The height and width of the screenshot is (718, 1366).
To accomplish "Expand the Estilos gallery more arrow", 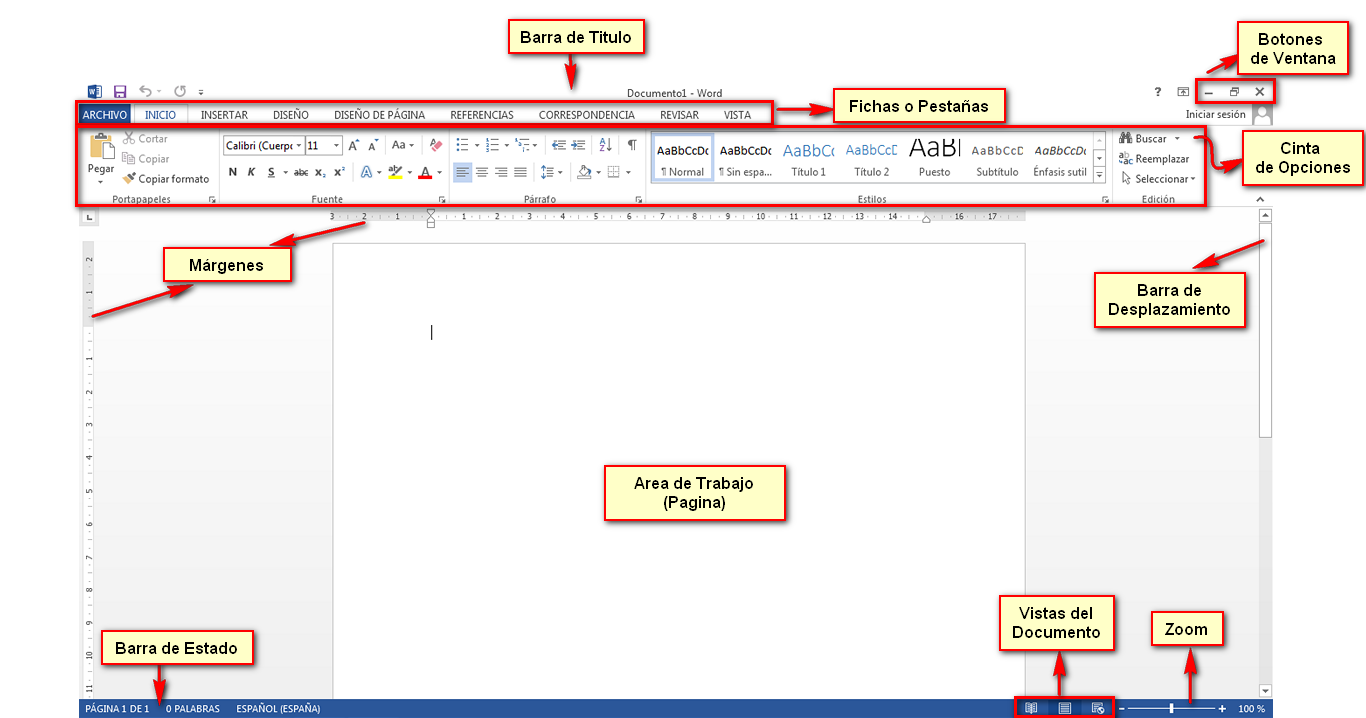I will pos(1100,175).
